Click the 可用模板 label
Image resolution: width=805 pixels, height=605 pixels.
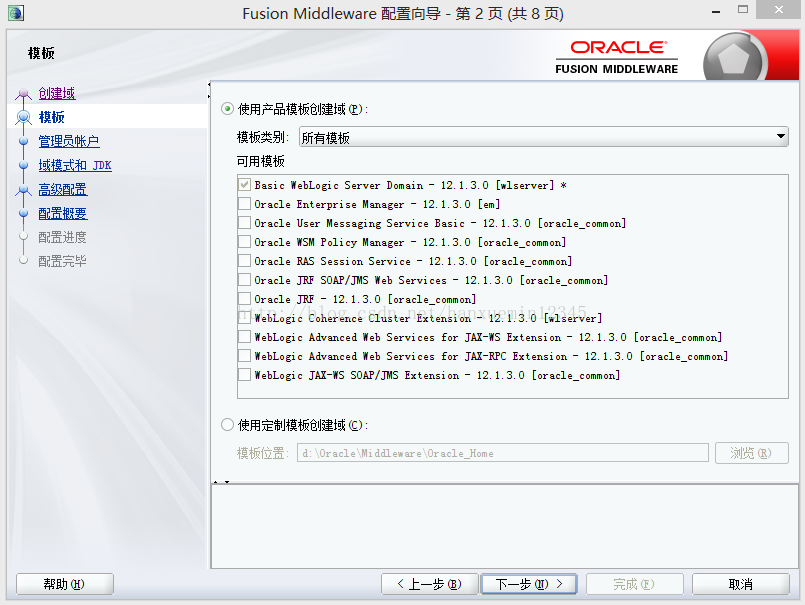click(260, 161)
